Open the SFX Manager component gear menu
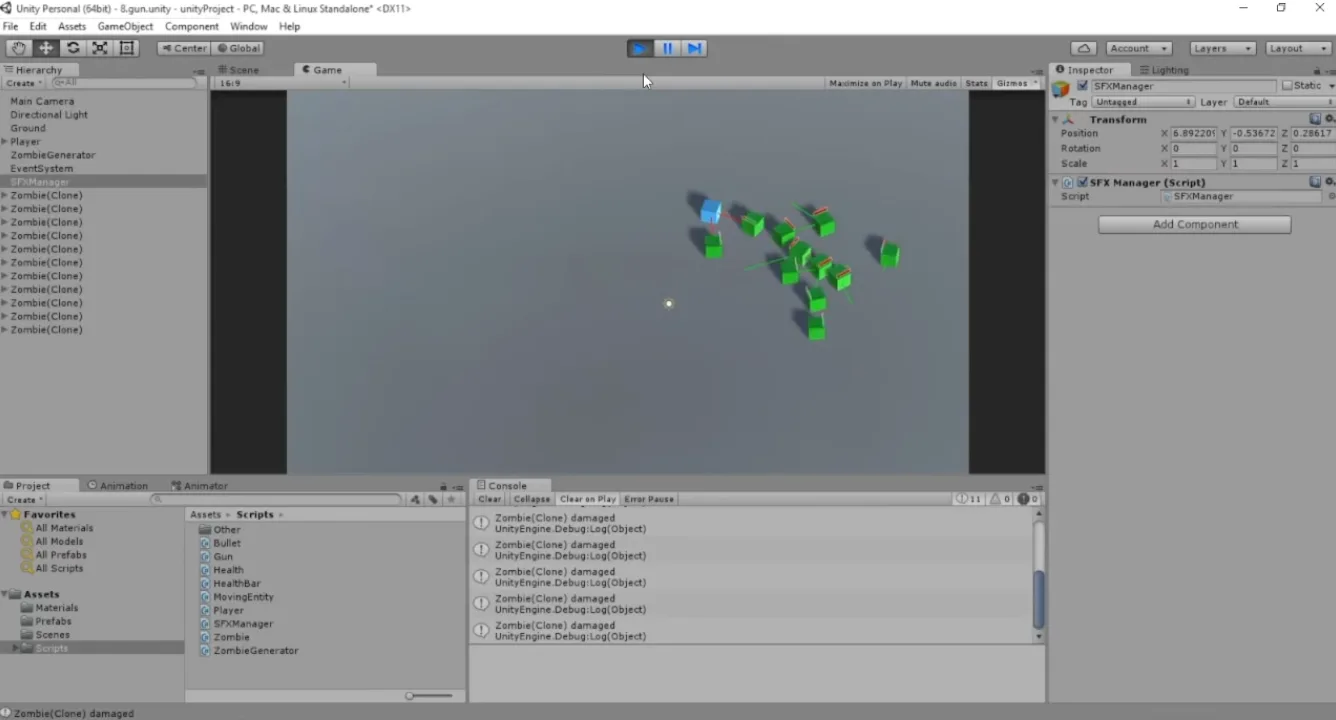Image resolution: width=1336 pixels, height=720 pixels. 1329,182
